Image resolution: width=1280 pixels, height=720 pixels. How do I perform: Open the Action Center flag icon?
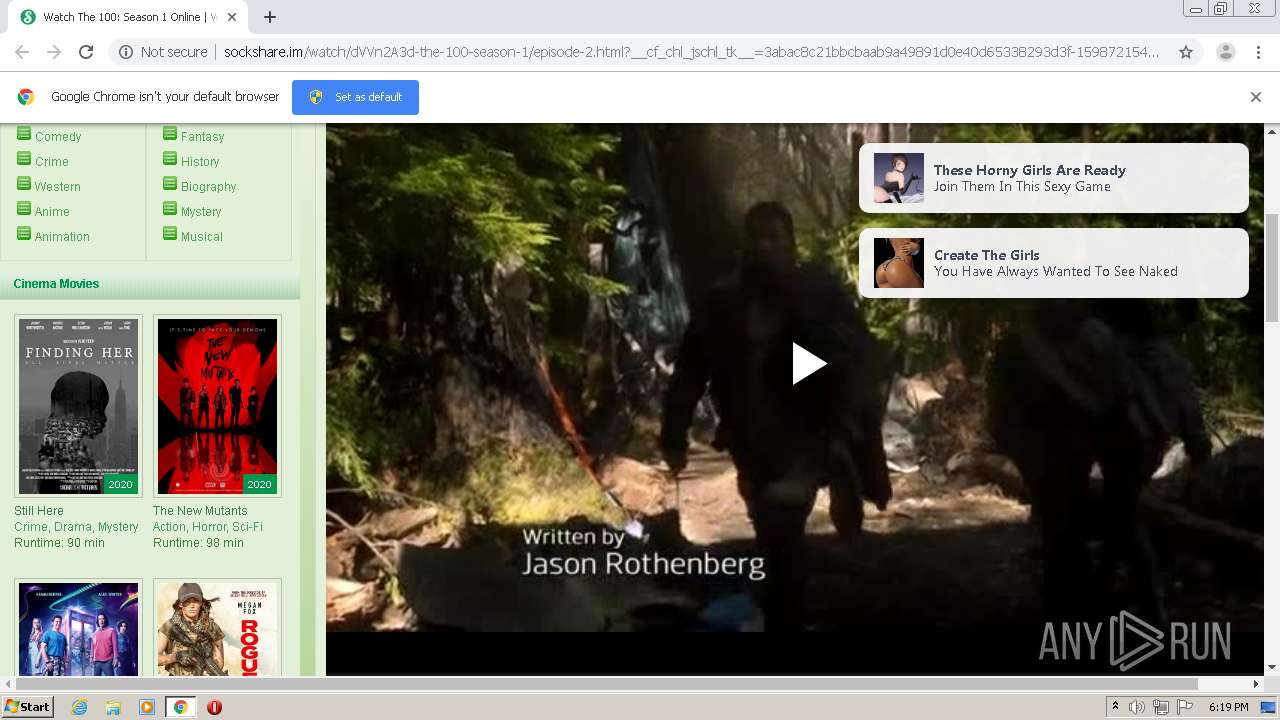1185,707
